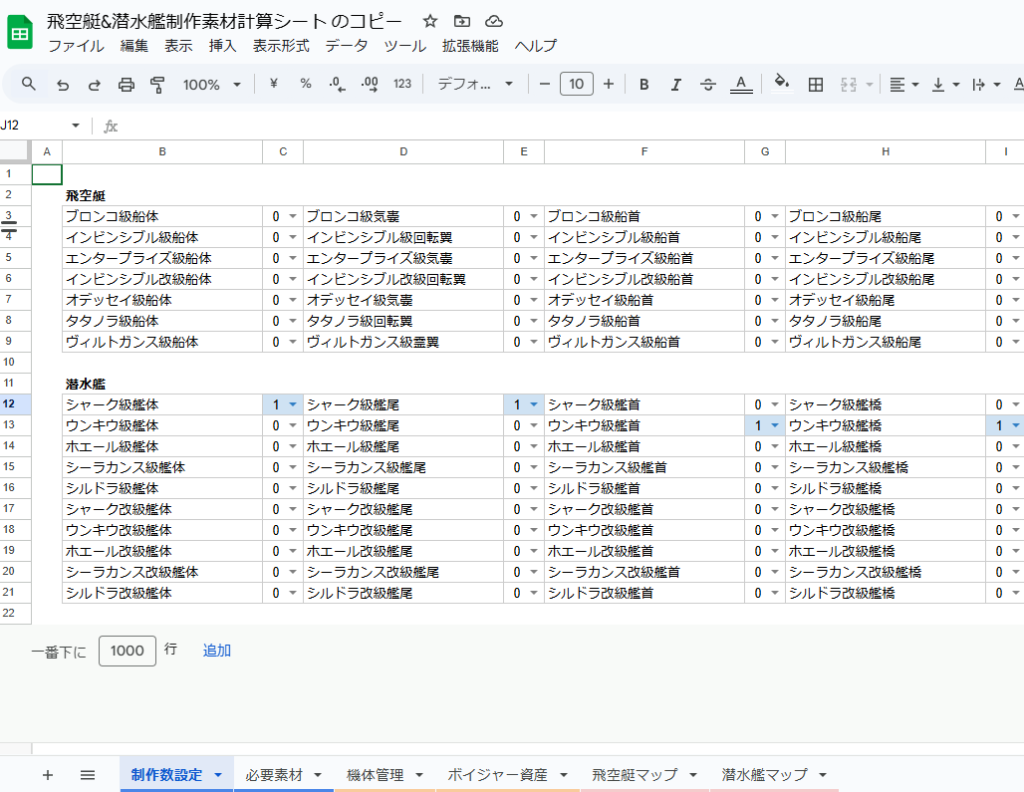Add a new sheet with plus button
Screen dimensions: 1024x792
click(x=47, y=775)
